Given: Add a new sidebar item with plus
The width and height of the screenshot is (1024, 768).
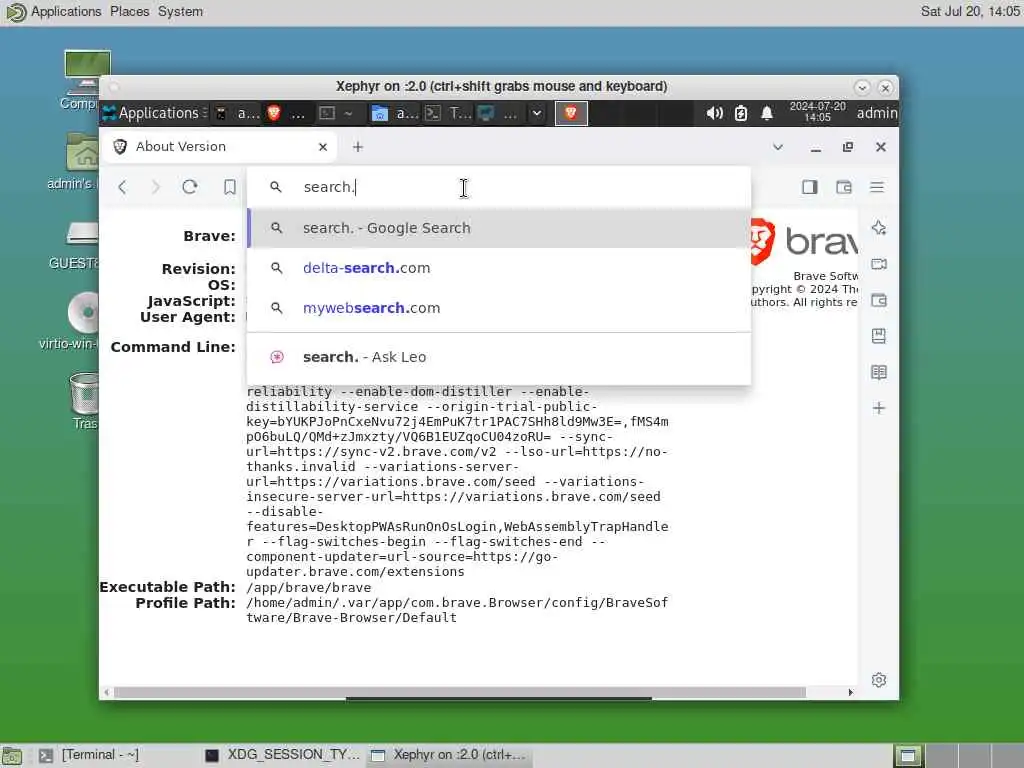Looking at the screenshot, I should (879, 408).
